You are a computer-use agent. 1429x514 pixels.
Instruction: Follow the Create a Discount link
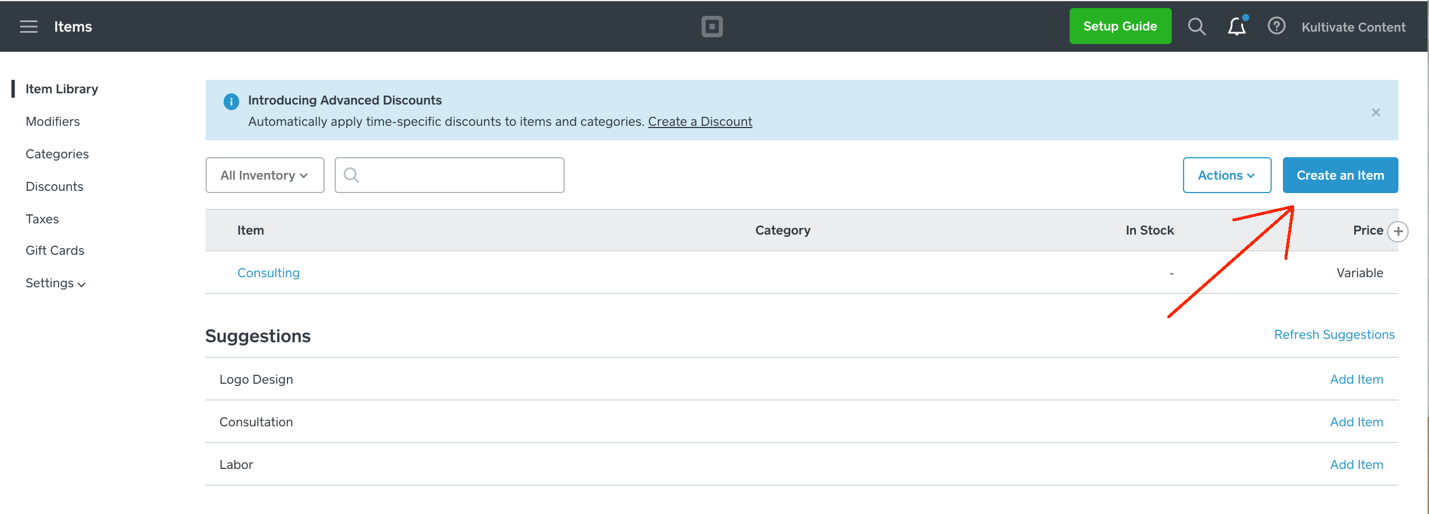tap(700, 121)
